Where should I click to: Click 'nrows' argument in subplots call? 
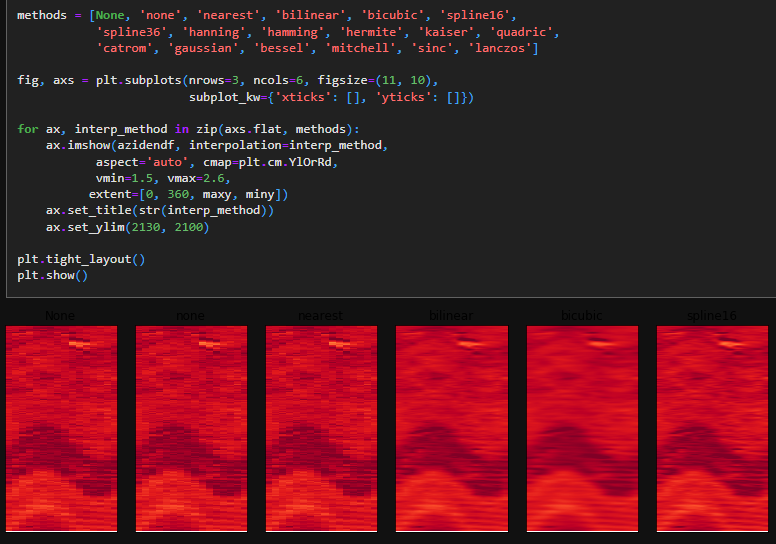pyautogui.click(x=206, y=80)
